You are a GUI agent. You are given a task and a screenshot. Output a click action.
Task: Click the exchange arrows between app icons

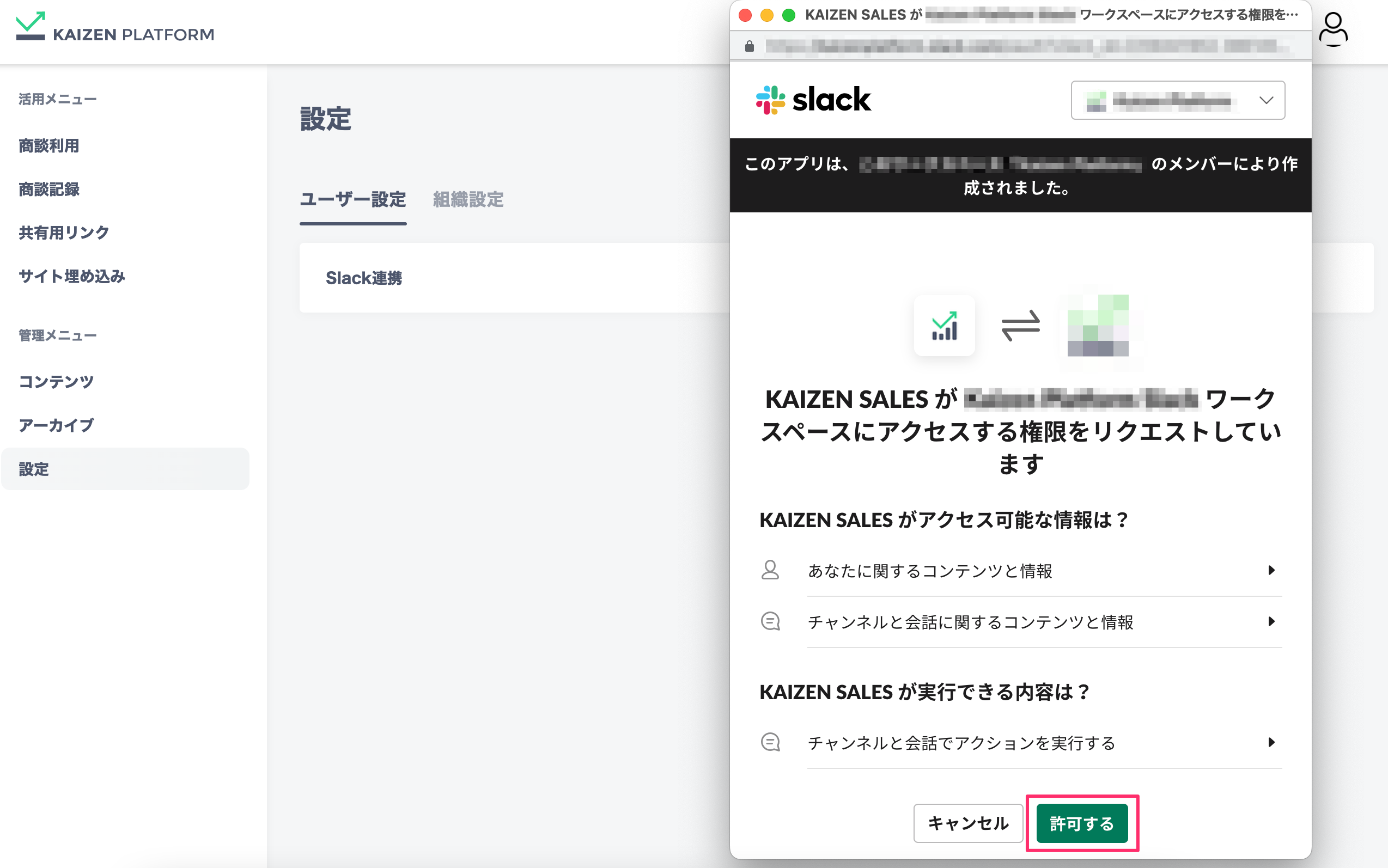click(1020, 326)
